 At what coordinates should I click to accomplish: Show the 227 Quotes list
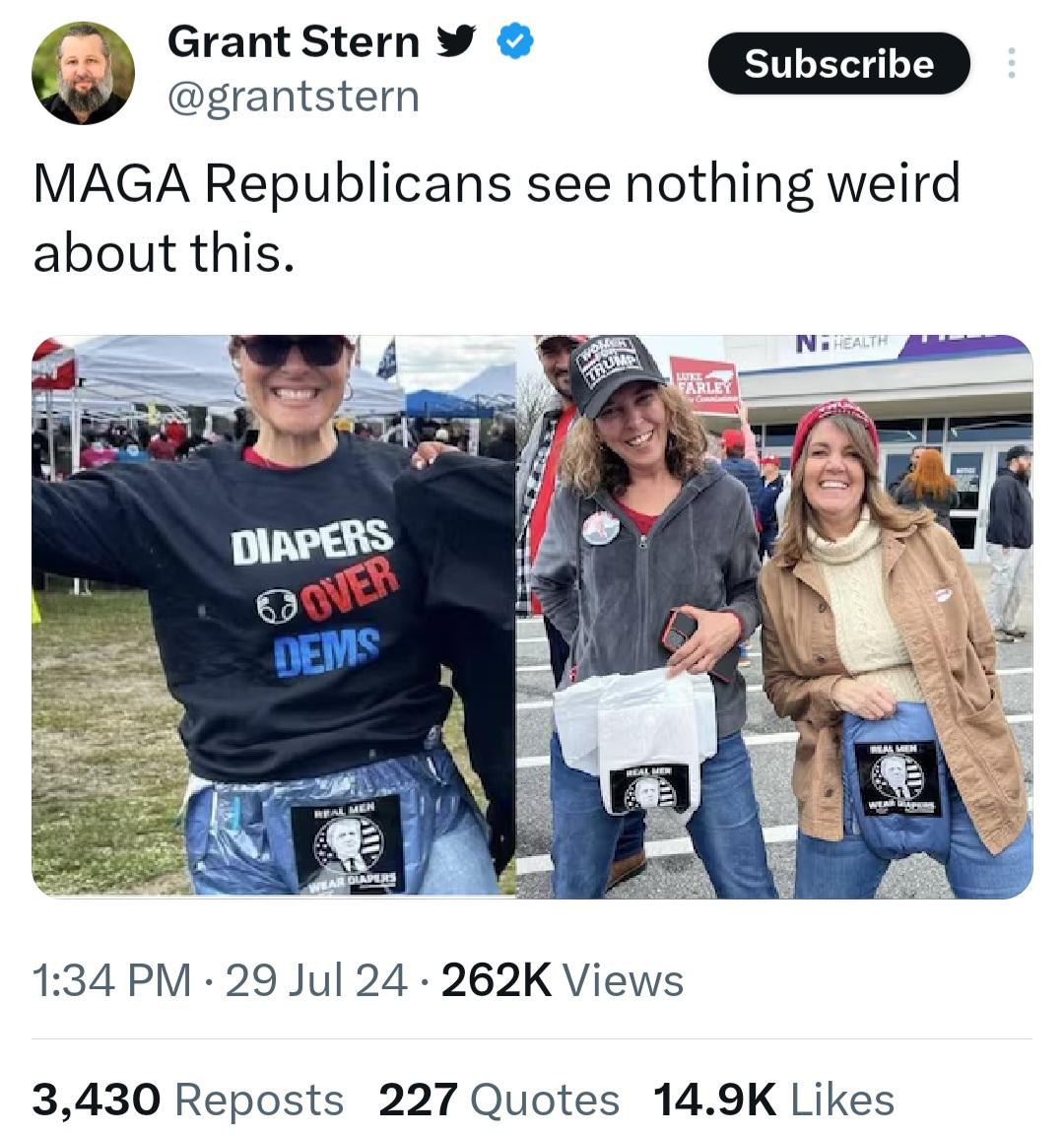(x=499, y=1100)
